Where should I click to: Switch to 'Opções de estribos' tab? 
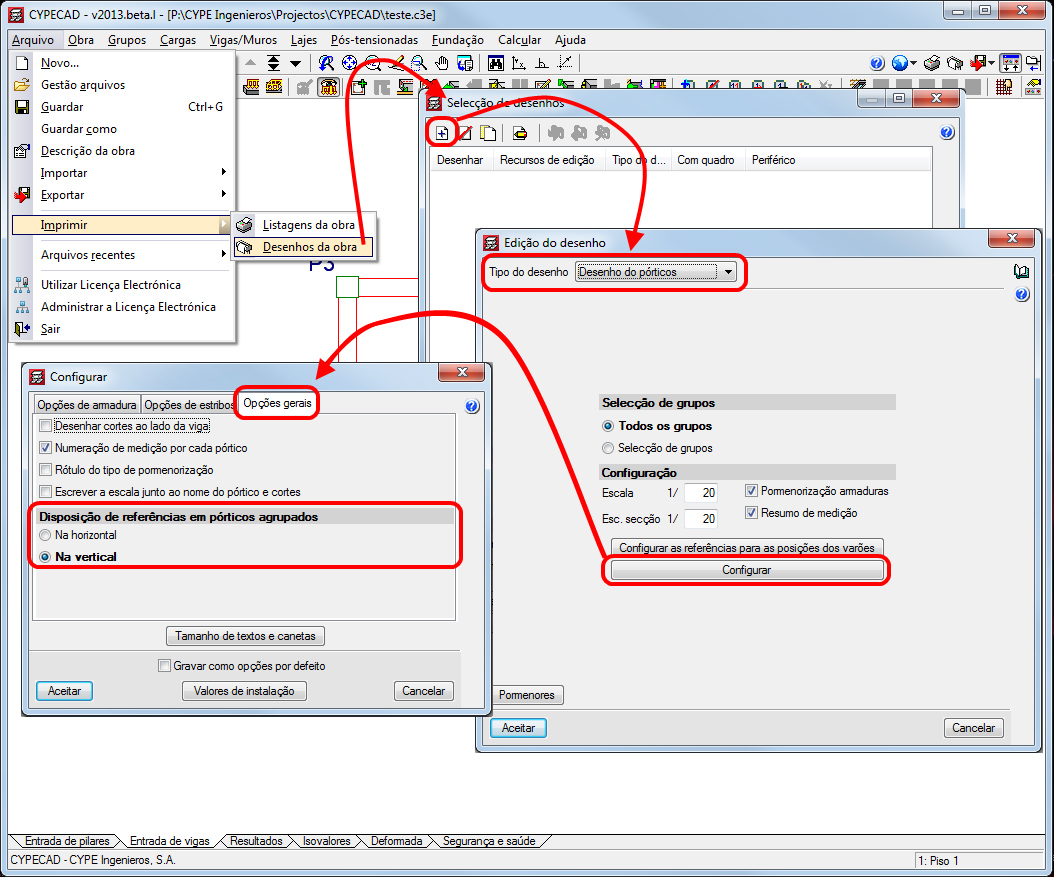click(189, 405)
